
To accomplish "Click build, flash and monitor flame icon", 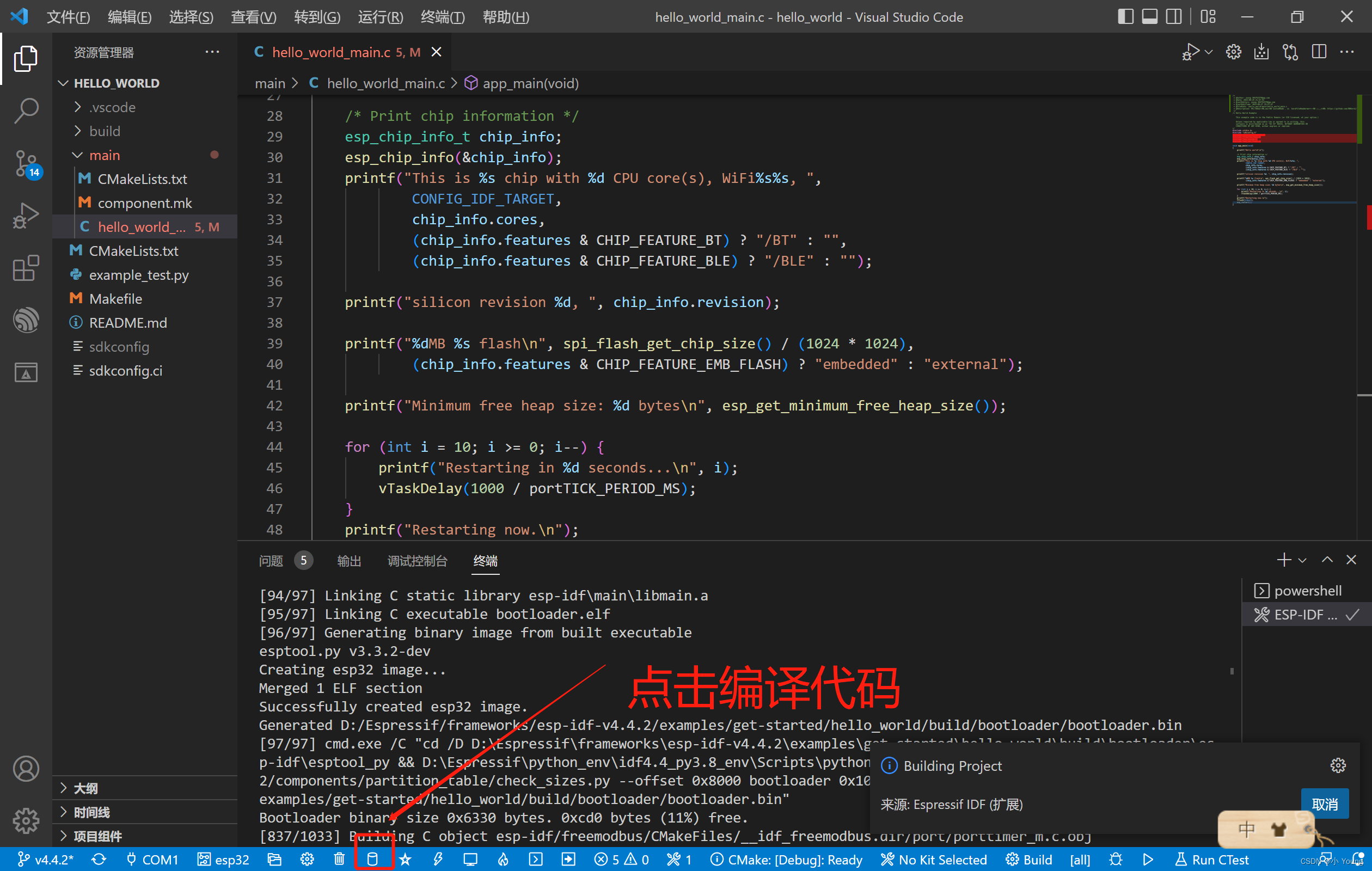I will coord(503,859).
